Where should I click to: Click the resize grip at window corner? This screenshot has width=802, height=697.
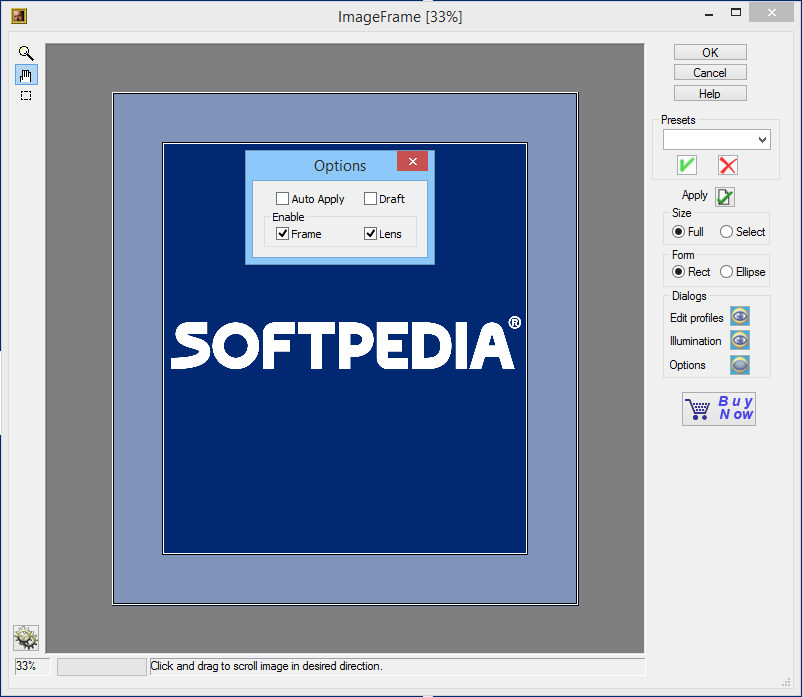(x=787, y=683)
